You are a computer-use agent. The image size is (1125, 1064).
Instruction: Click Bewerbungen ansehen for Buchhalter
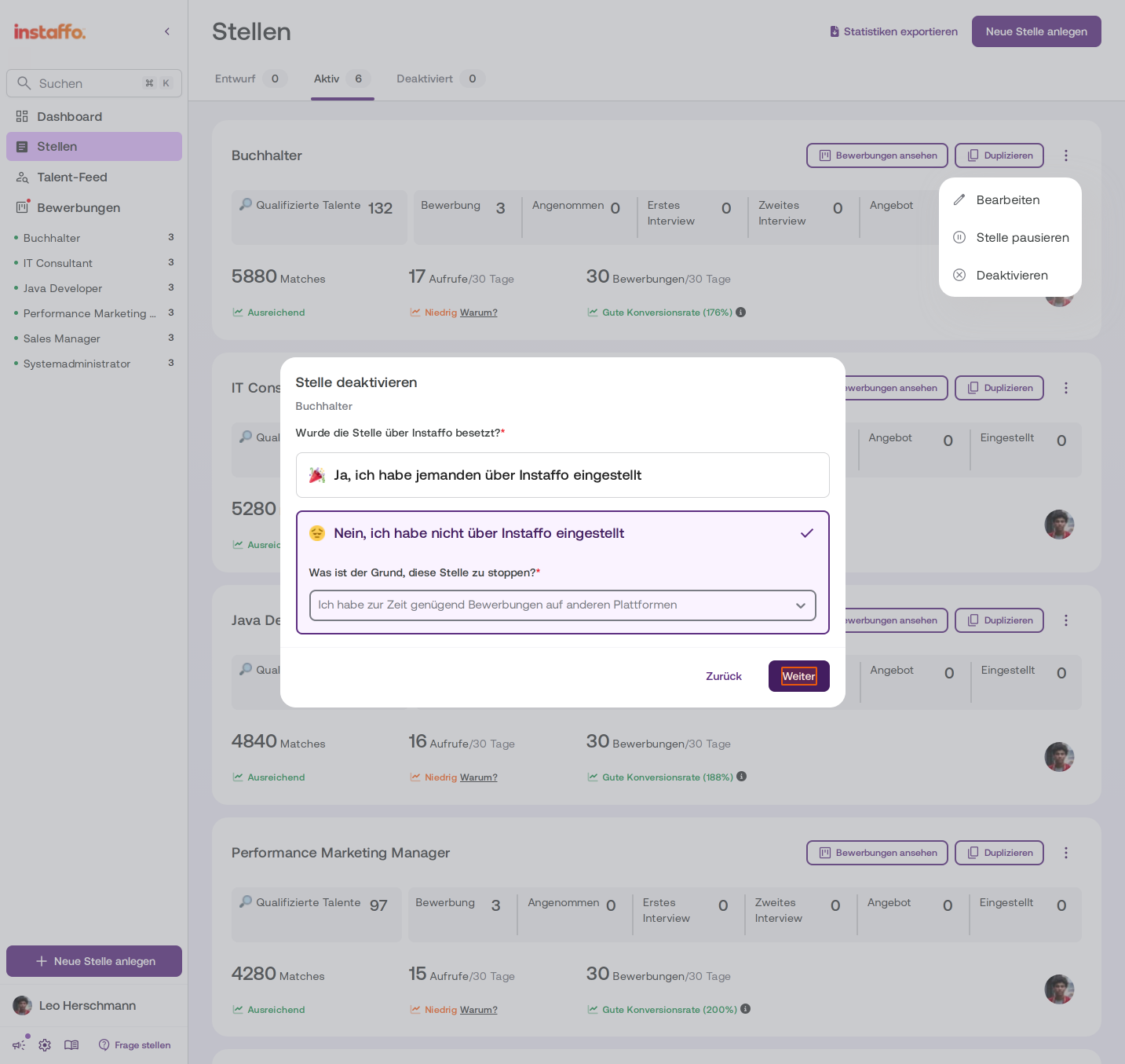tap(877, 155)
